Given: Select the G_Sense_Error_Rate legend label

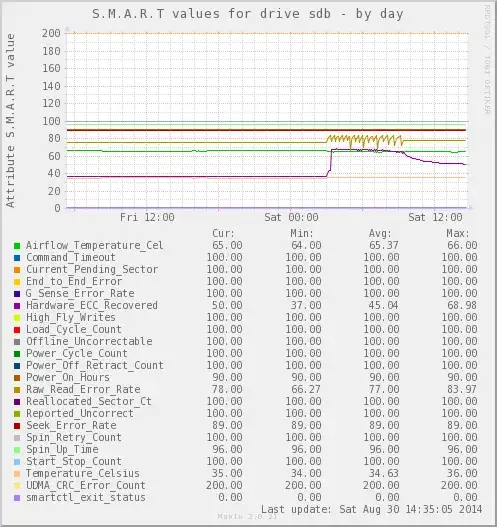Looking at the screenshot, I should pyautogui.click(x=80, y=293).
